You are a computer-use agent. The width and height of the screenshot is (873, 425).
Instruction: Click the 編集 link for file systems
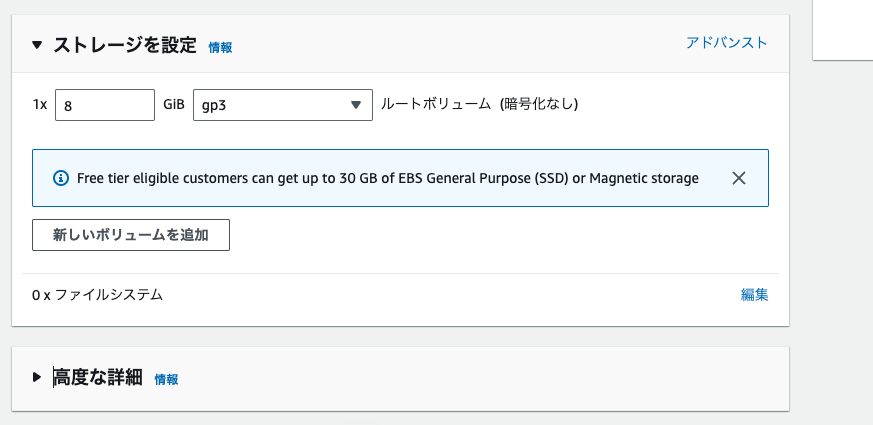tap(754, 295)
